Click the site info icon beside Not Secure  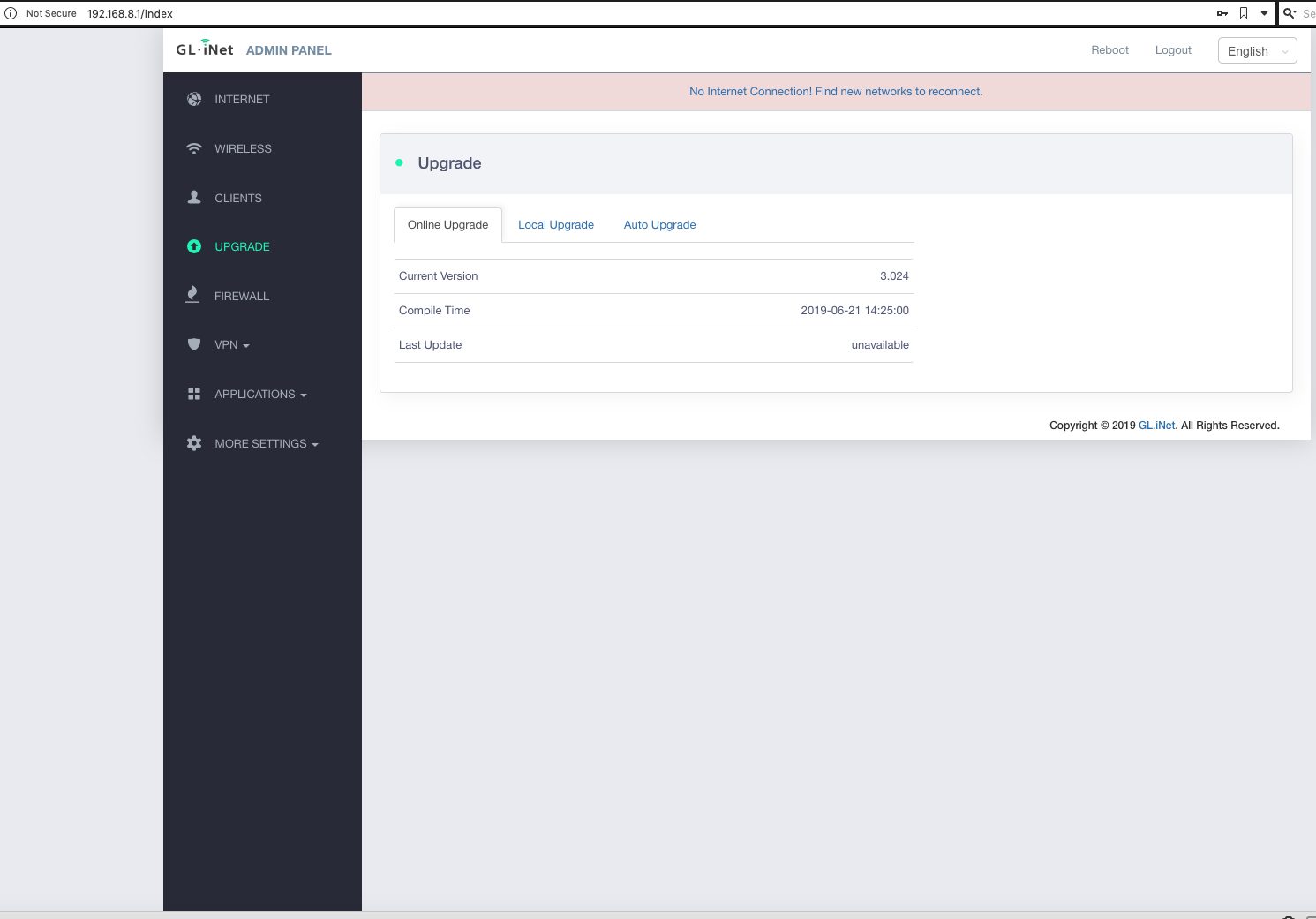point(11,13)
